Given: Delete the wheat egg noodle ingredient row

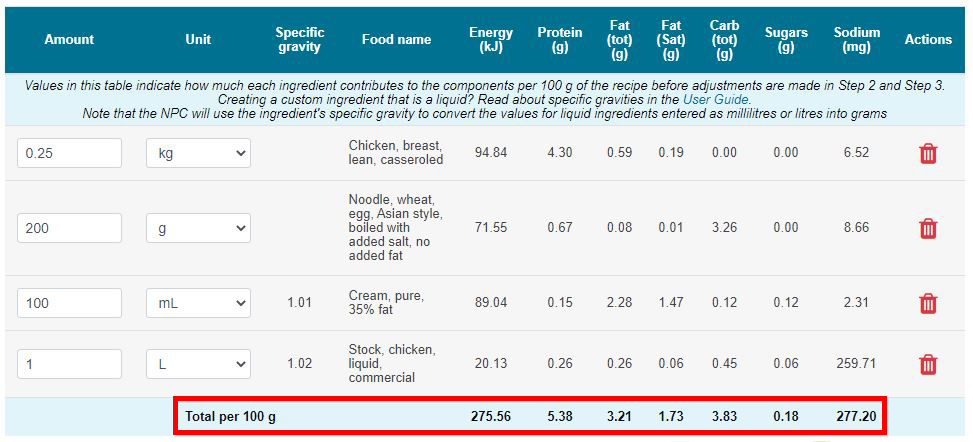Looking at the screenshot, I should pyautogui.click(x=927, y=228).
